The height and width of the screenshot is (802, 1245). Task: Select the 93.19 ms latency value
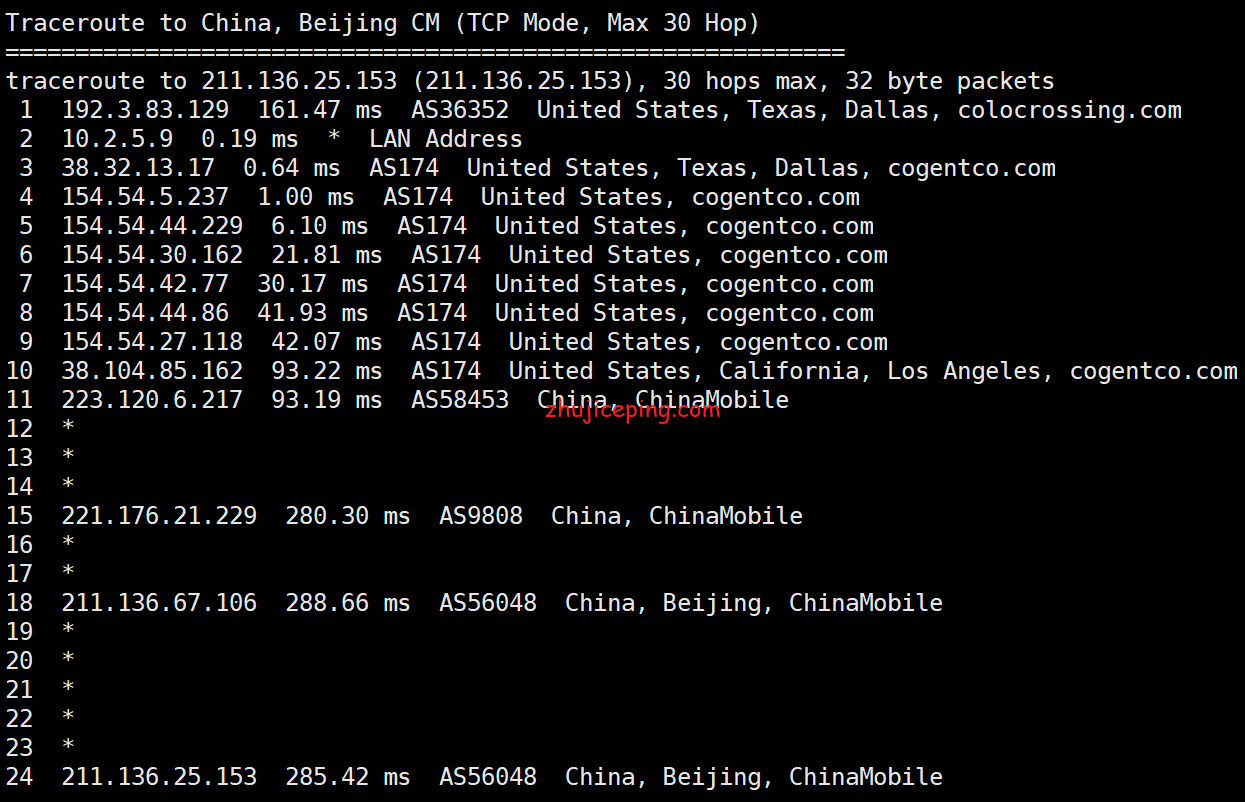tap(327, 400)
